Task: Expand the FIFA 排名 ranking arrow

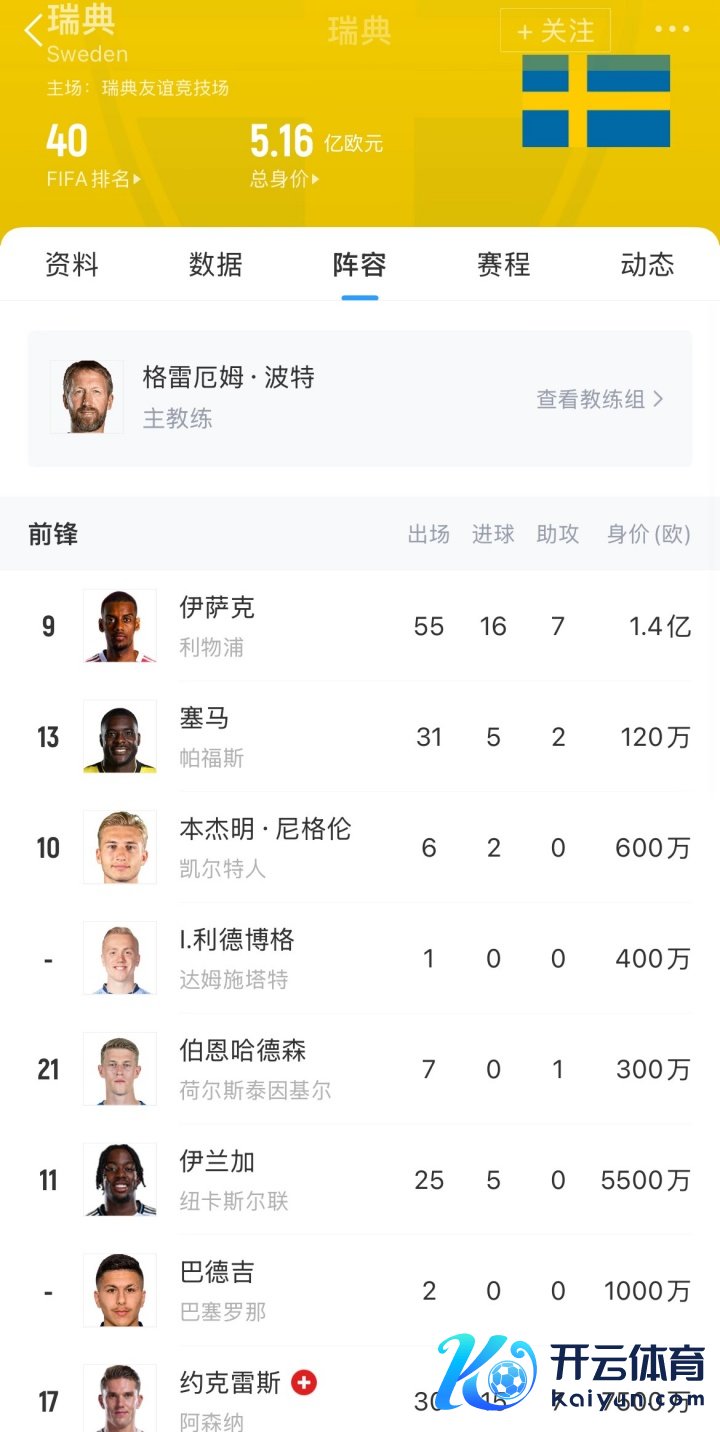Action: pos(136,180)
